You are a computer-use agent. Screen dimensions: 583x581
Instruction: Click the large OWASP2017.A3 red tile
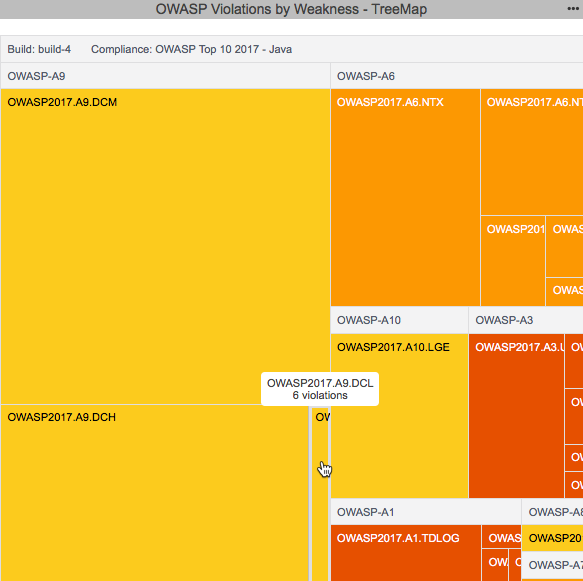516,416
